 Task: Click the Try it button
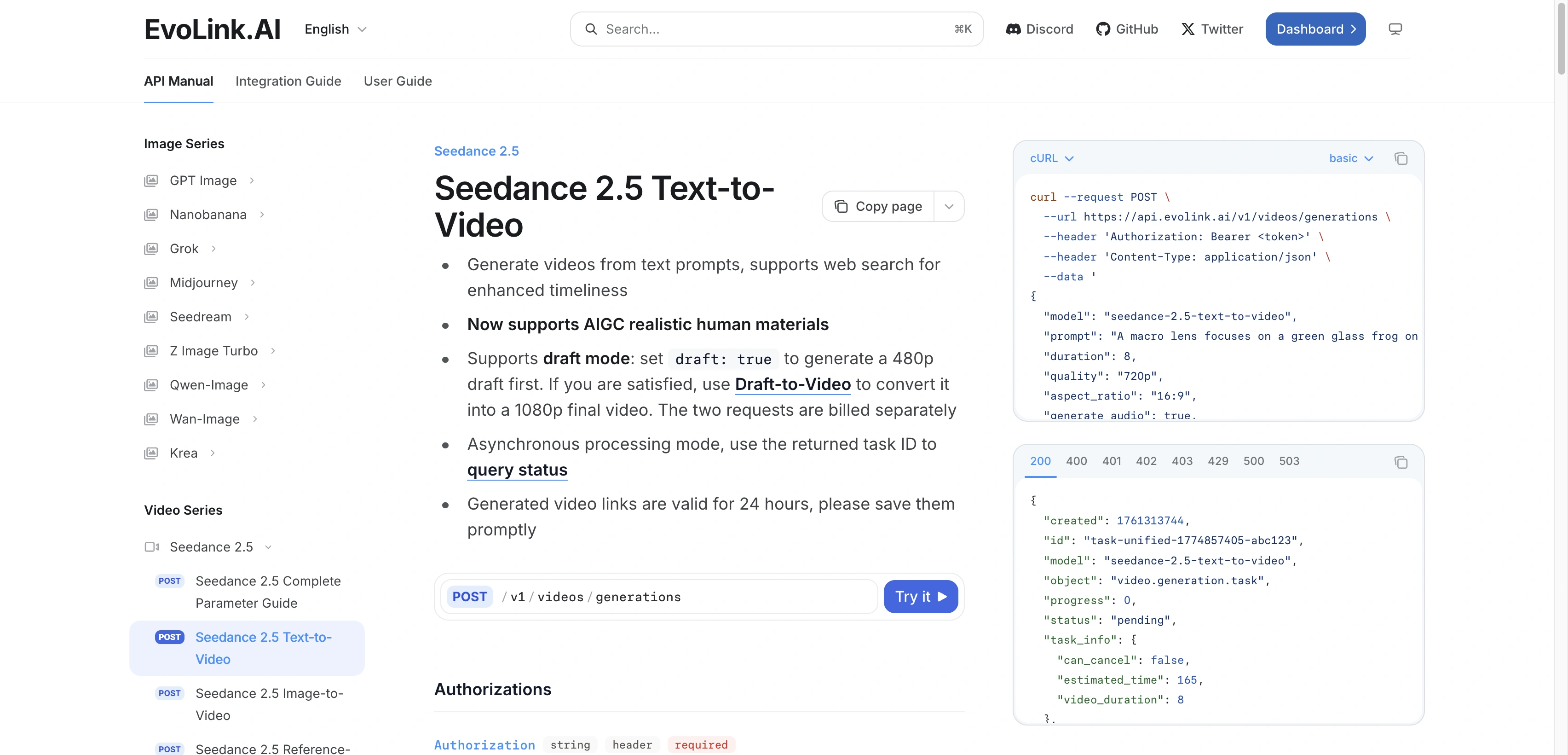[x=920, y=597]
